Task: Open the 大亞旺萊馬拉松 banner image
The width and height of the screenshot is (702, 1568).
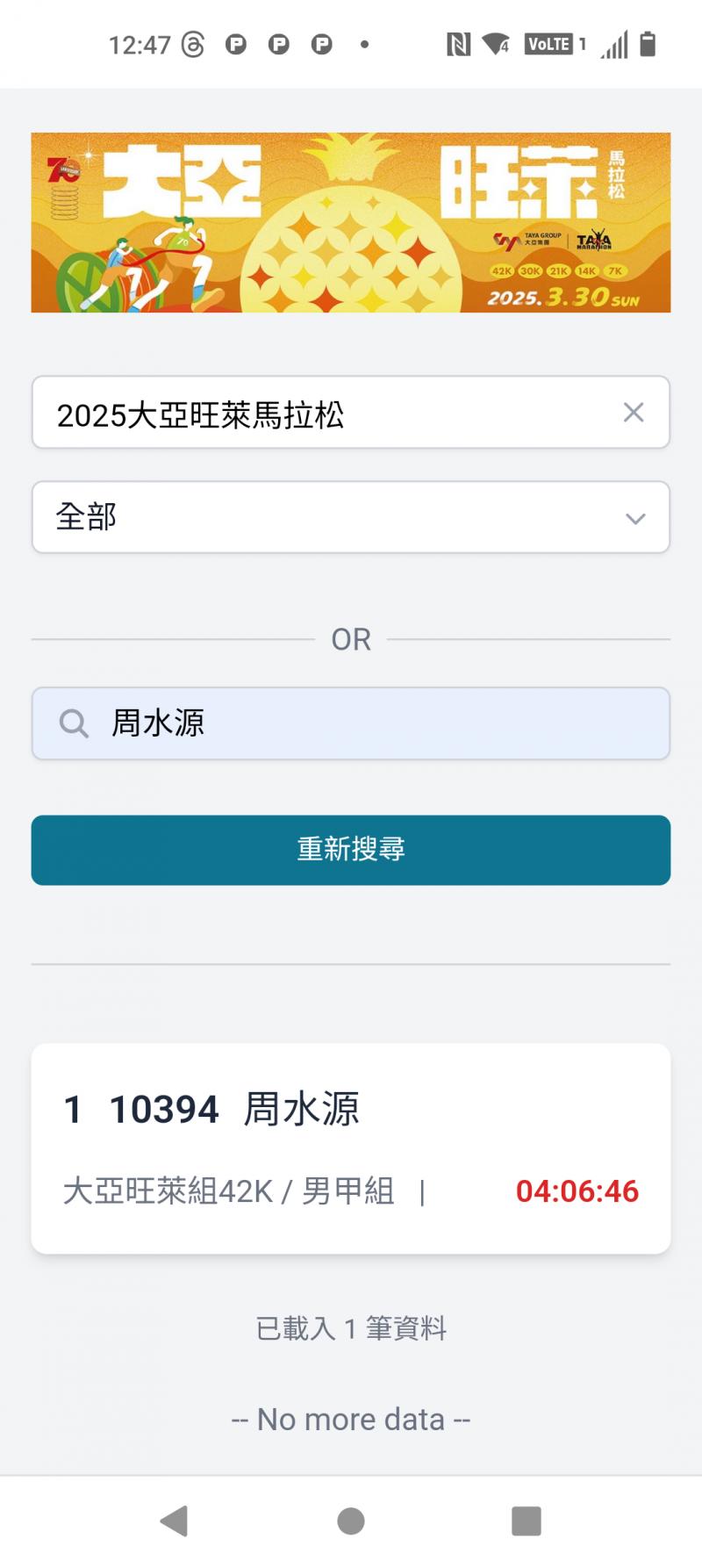Action: tap(351, 223)
